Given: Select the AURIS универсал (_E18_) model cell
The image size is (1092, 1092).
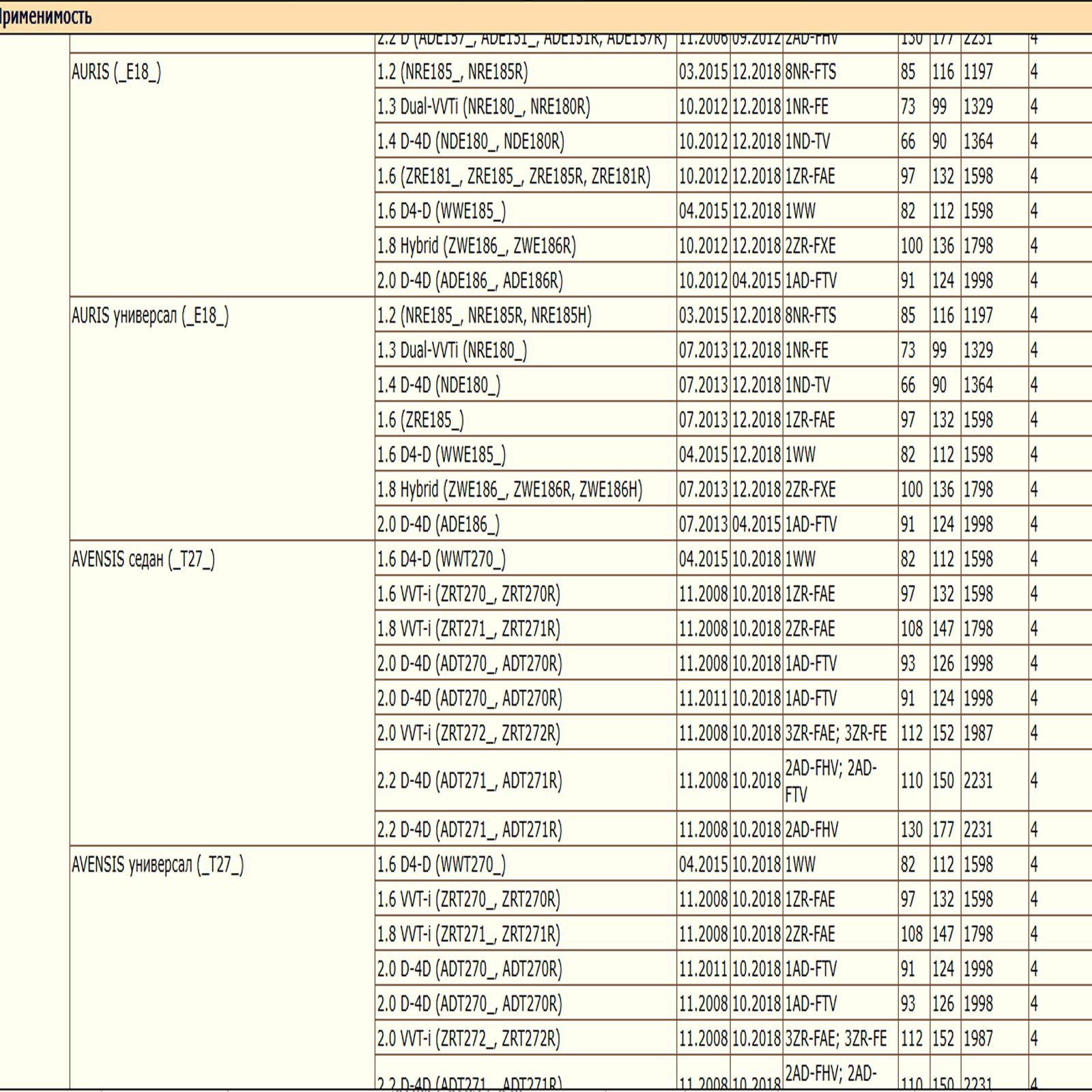Looking at the screenshot, I should pyautogui.click(x=150, y=316).
